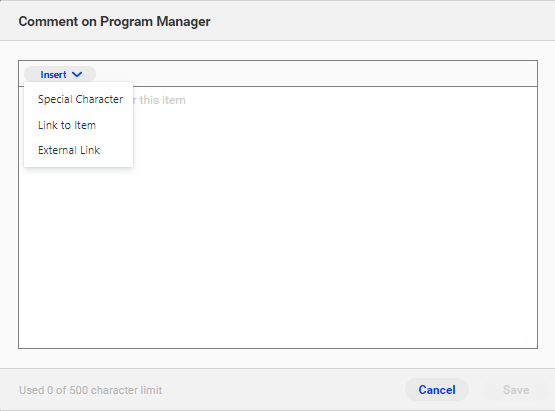Collapse the Insert dropdown button
The height and width of the screenshot is (411, 555).
[x=60, y=74]
